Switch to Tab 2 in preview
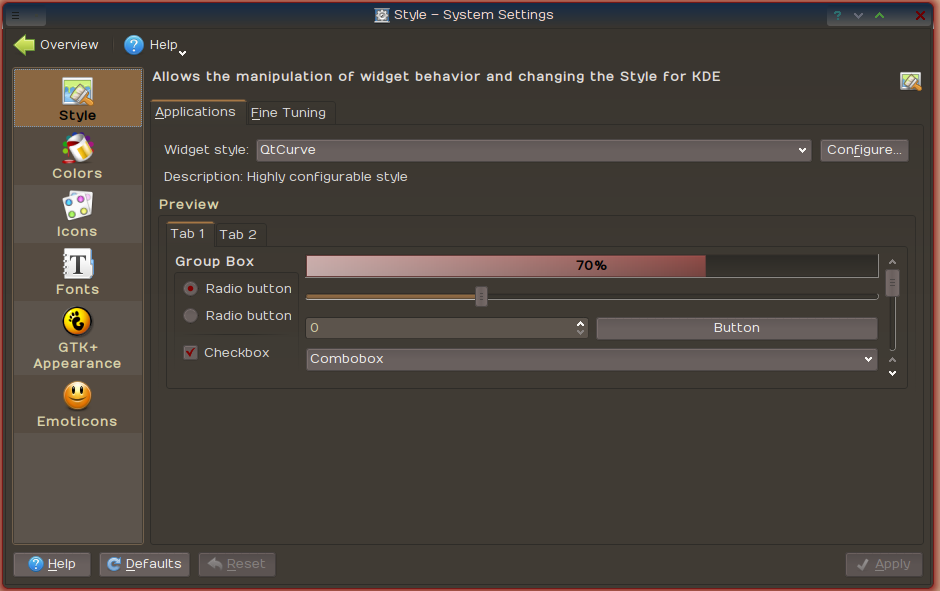The image size is (940, 591). (x=238, y=234)
